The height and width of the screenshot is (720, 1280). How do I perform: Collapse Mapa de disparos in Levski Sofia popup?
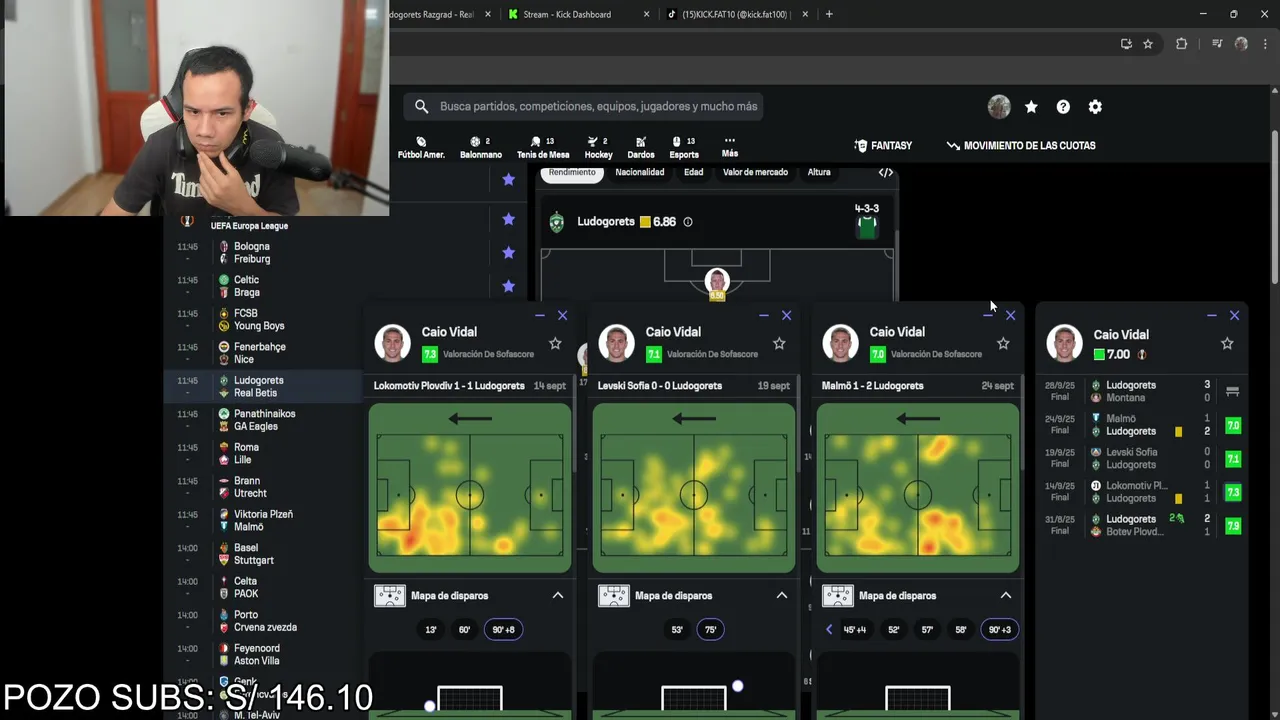pyautogui.click(x=782, y=595)
